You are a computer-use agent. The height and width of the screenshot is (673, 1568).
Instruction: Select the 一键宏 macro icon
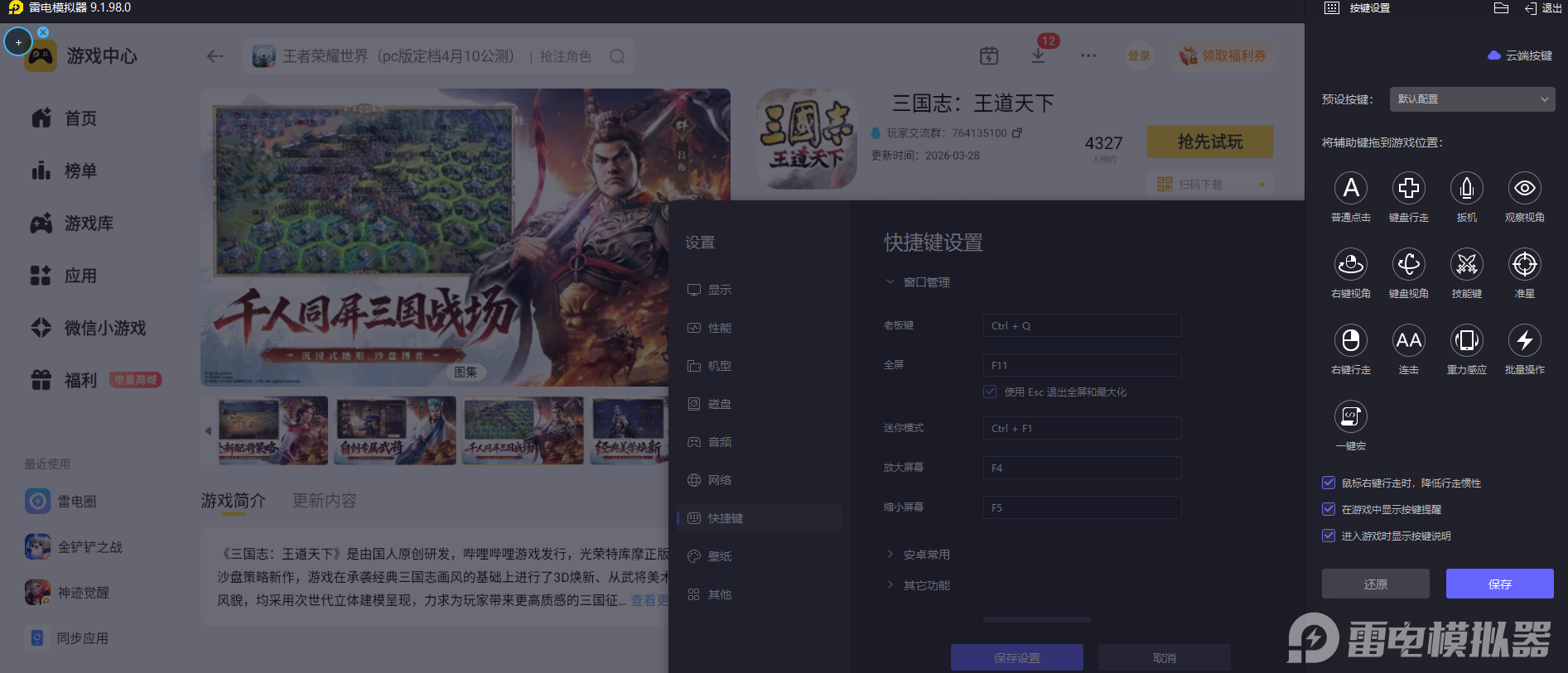tap(1351, 417)
